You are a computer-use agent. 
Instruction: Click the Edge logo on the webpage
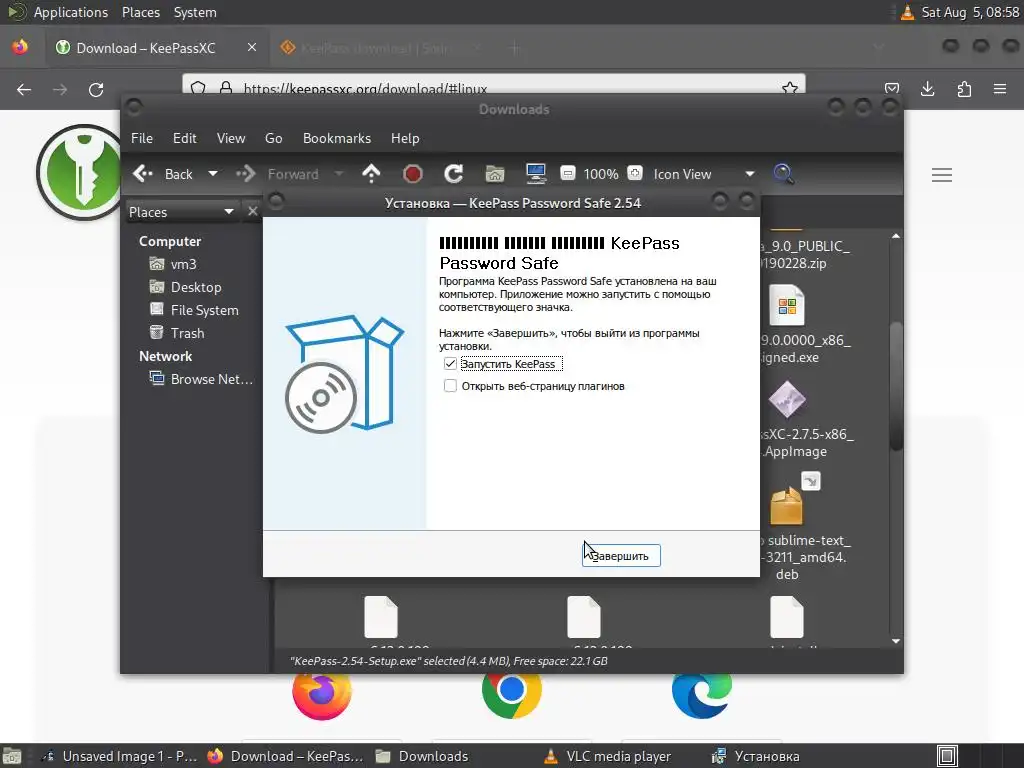pyautogui.click(x=702, y=696)
